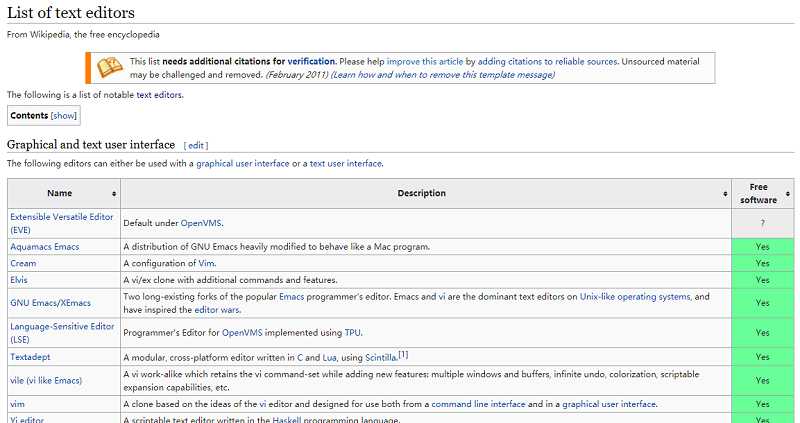The image size is (800, 423).
Task: Open the 'text editors' link in intro sentence
Action: tap(159, 95)
